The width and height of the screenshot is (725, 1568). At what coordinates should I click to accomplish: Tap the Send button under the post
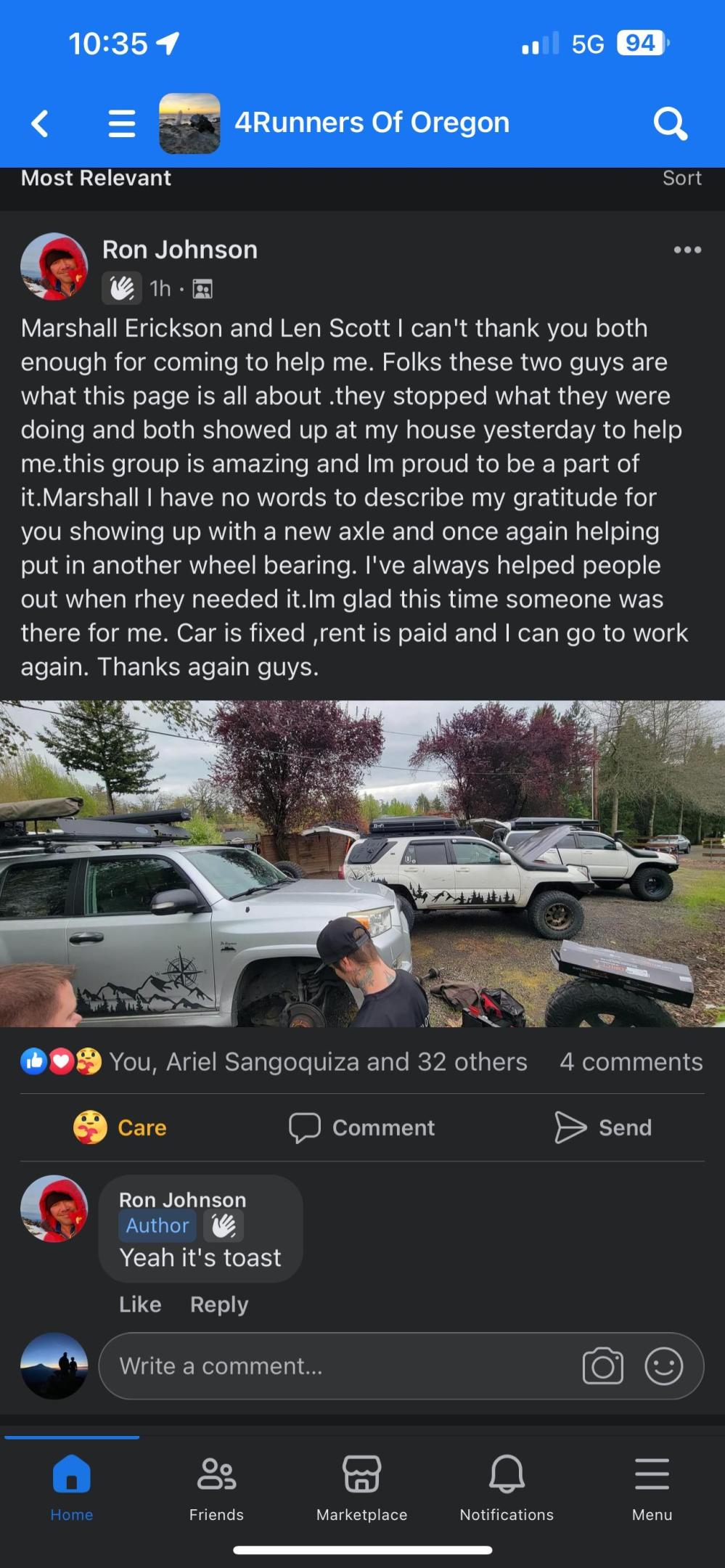click(x=603, y=1127)
